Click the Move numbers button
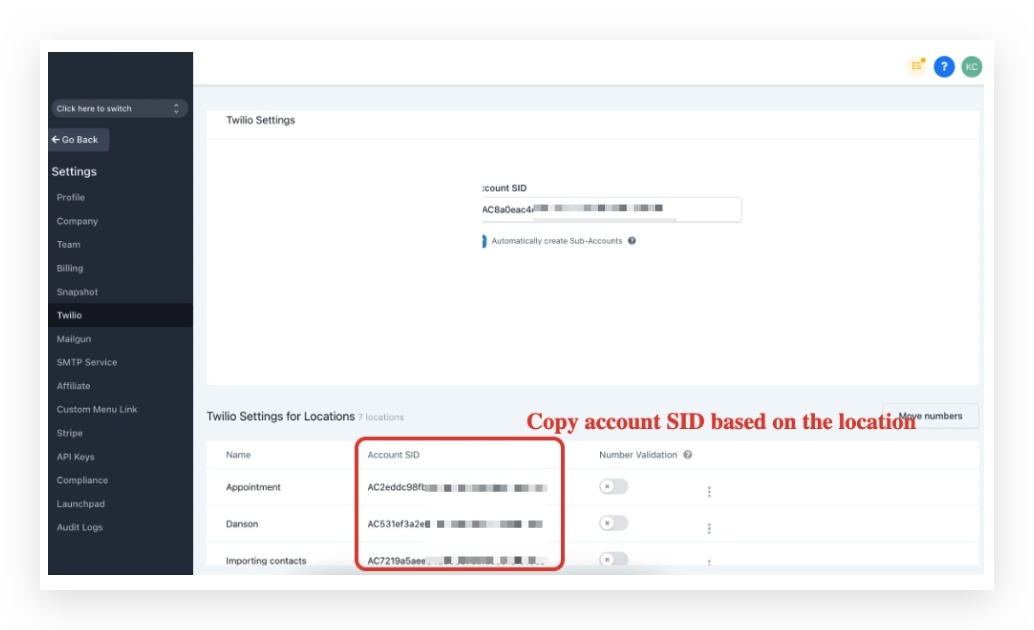 (930, 416)
